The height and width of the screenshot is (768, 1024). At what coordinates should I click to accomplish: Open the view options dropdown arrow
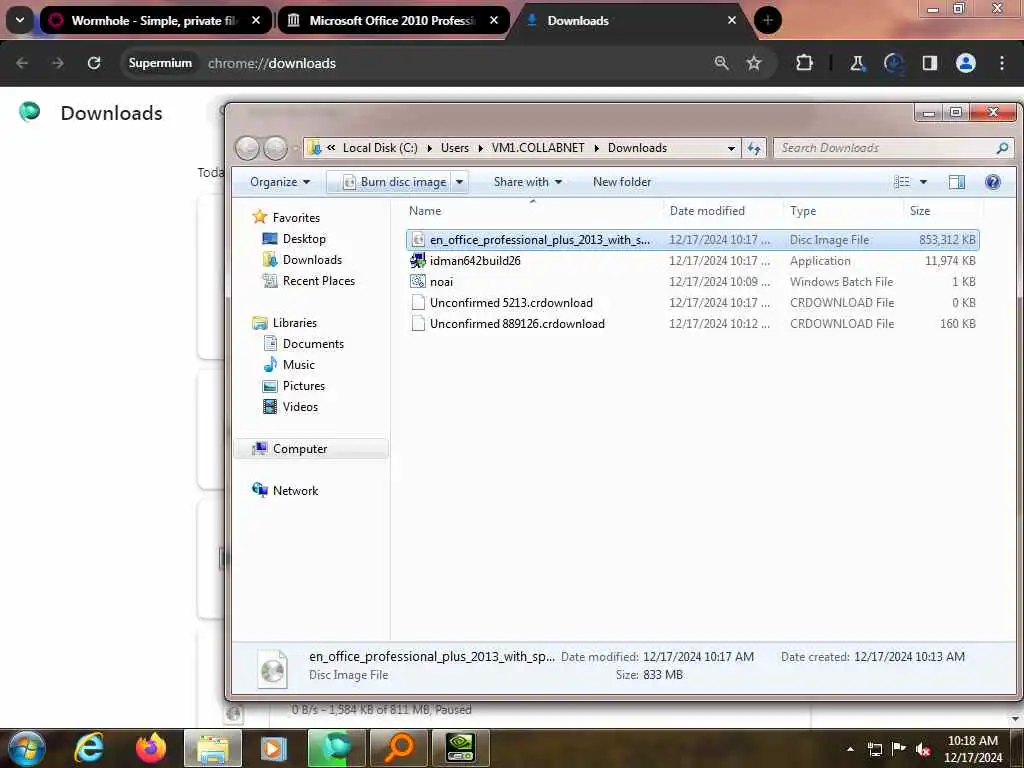923,182
